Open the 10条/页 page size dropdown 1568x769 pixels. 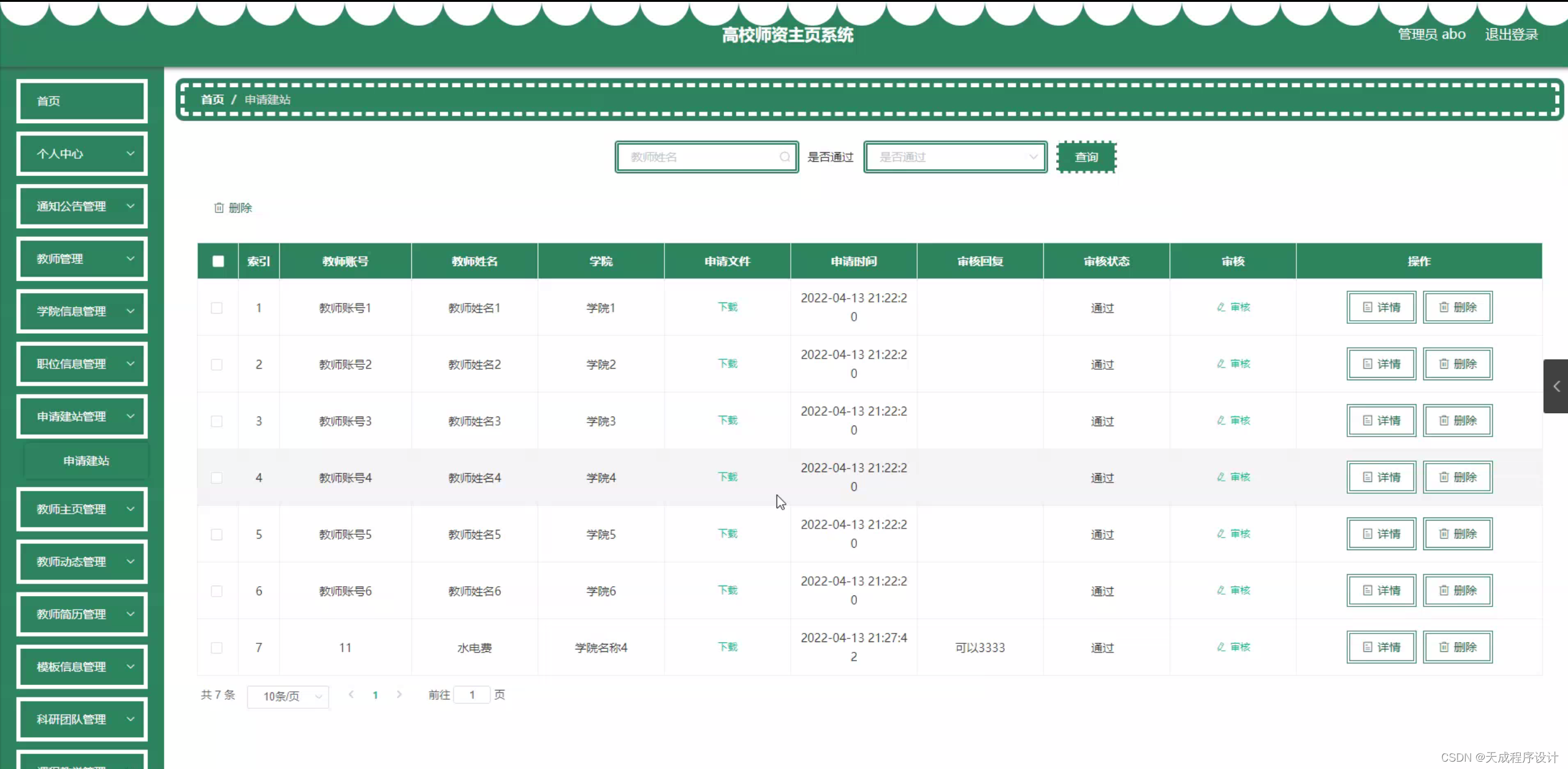(x=288, y=696)
